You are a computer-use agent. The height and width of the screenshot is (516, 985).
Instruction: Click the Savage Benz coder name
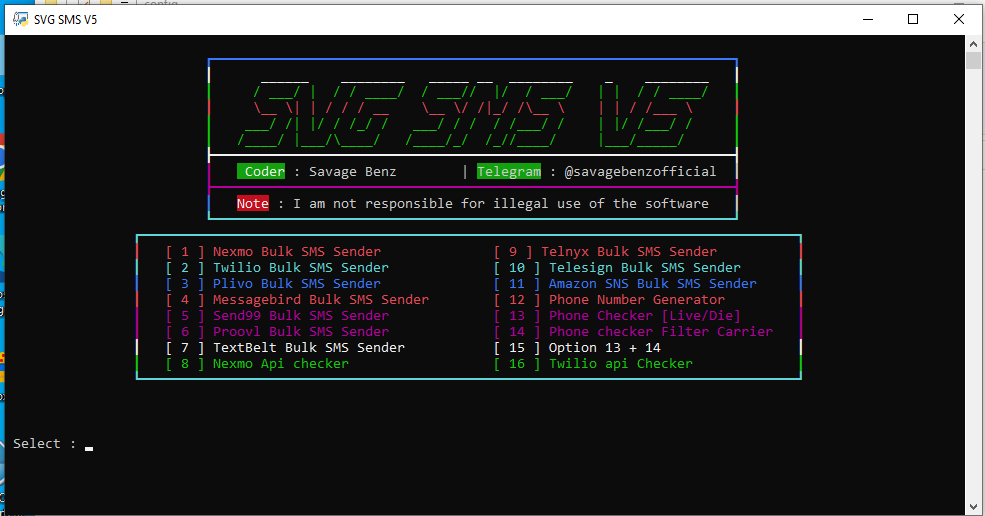click(352, 172)
